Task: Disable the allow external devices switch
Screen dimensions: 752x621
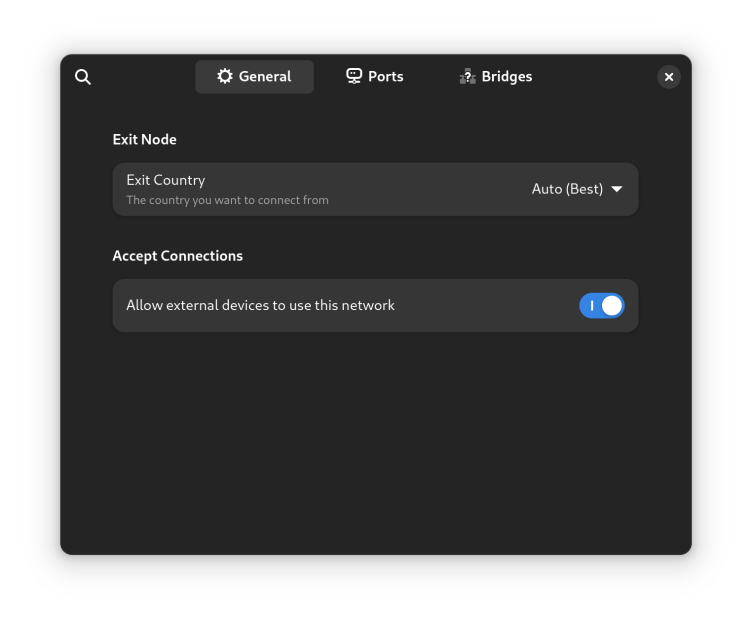Action: (x=601, y=306)
